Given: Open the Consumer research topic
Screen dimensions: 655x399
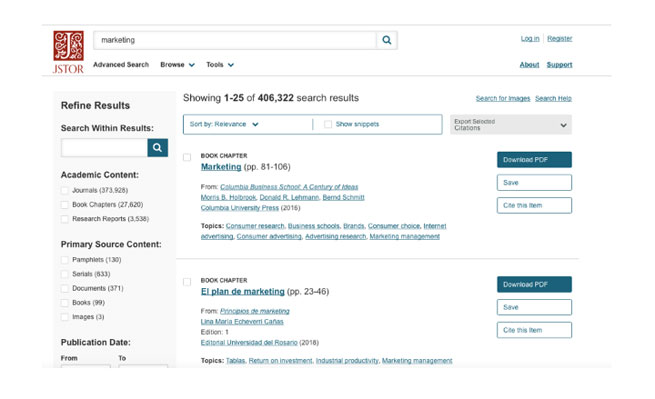Looking at the screenshot, I should pos(255,226).
